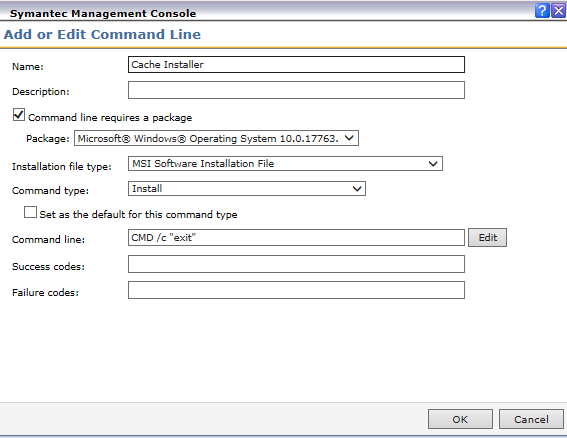
Task: Click the Edit button beside Command line
Action: coord(487,238)
